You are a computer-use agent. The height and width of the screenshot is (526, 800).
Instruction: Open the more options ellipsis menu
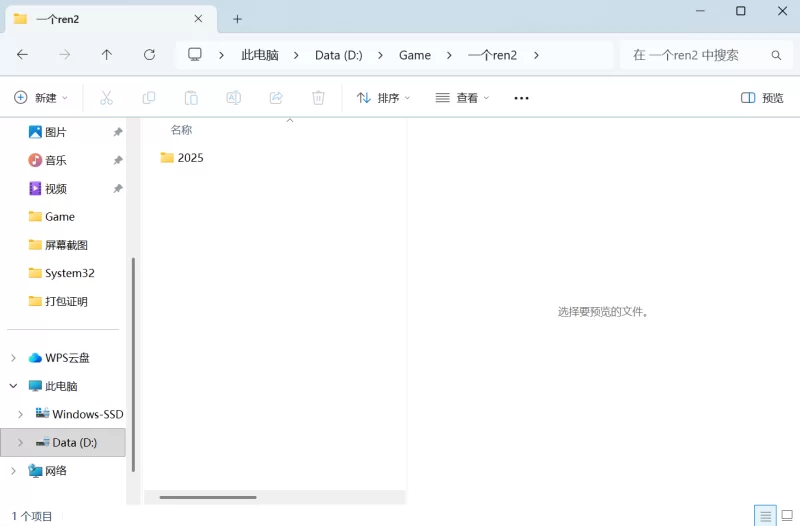521,98
